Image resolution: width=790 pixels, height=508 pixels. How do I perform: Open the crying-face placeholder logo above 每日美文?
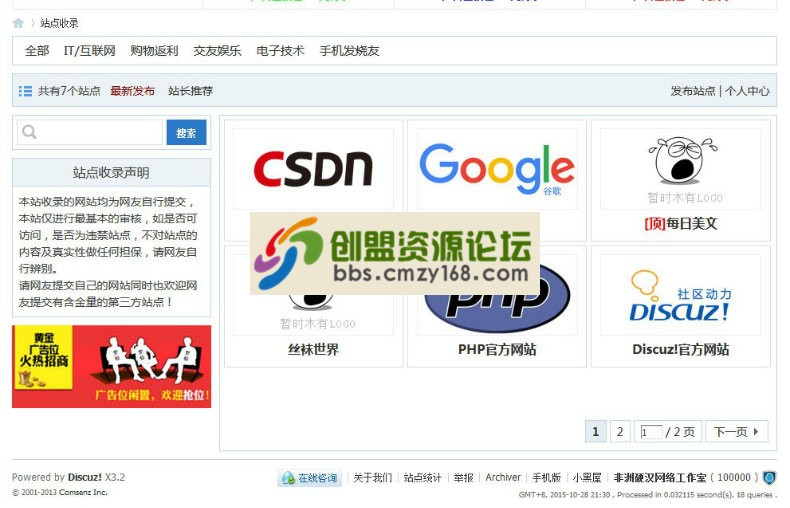(681, 169)
